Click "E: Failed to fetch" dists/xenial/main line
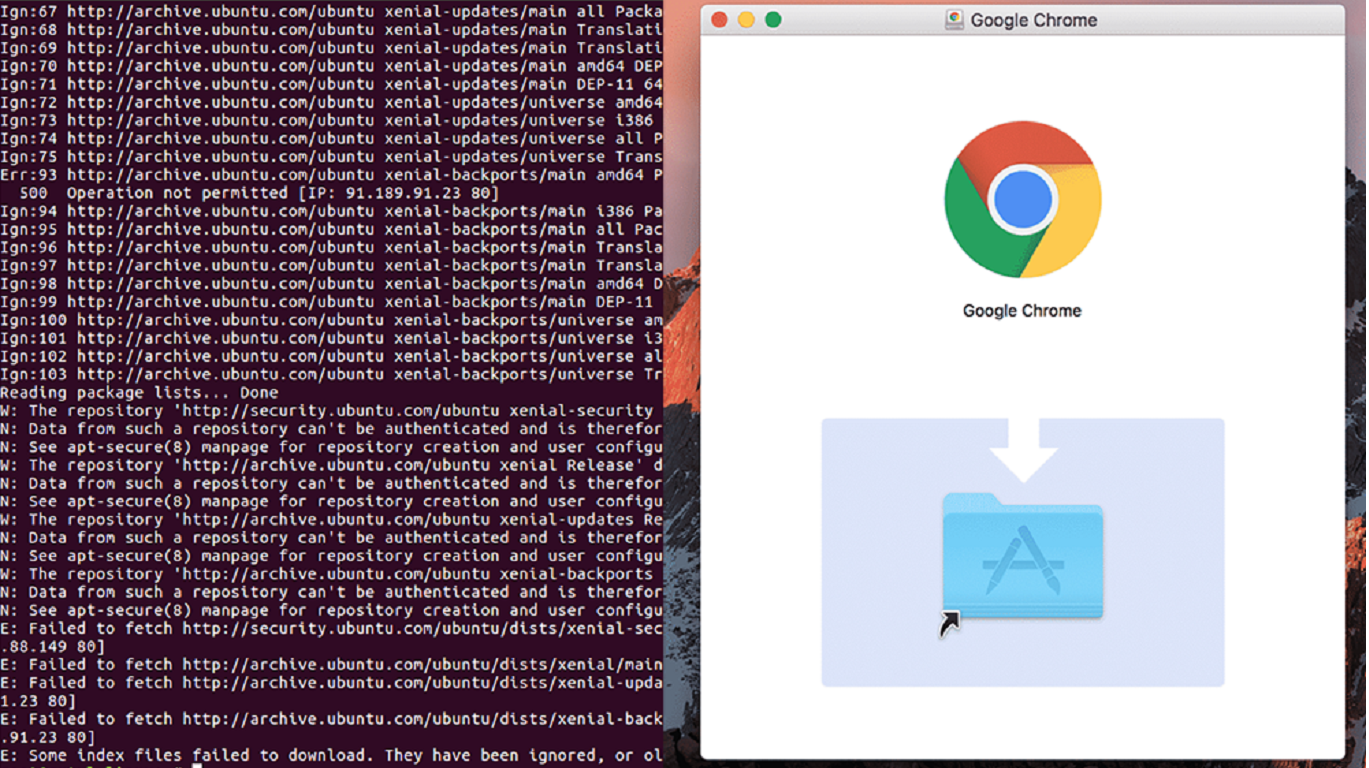The height and width of the screenshot is (768, 1369). [331, 664]
